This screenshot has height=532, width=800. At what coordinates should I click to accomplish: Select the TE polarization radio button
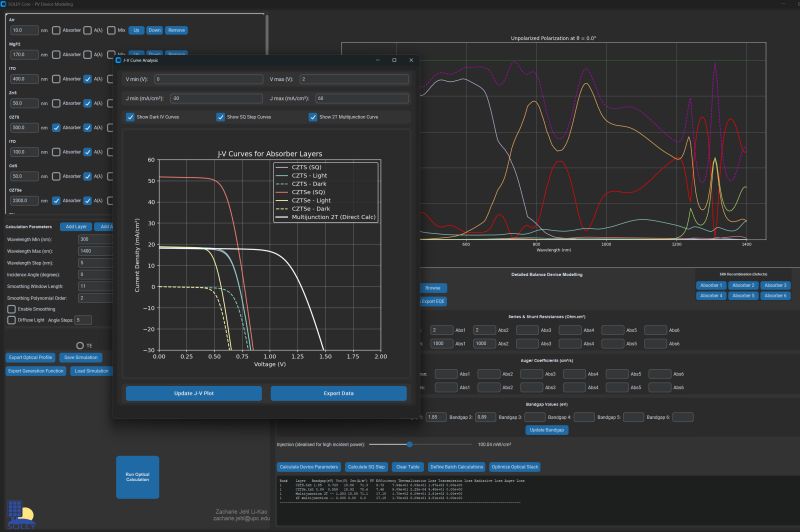(x=80, y=346)
